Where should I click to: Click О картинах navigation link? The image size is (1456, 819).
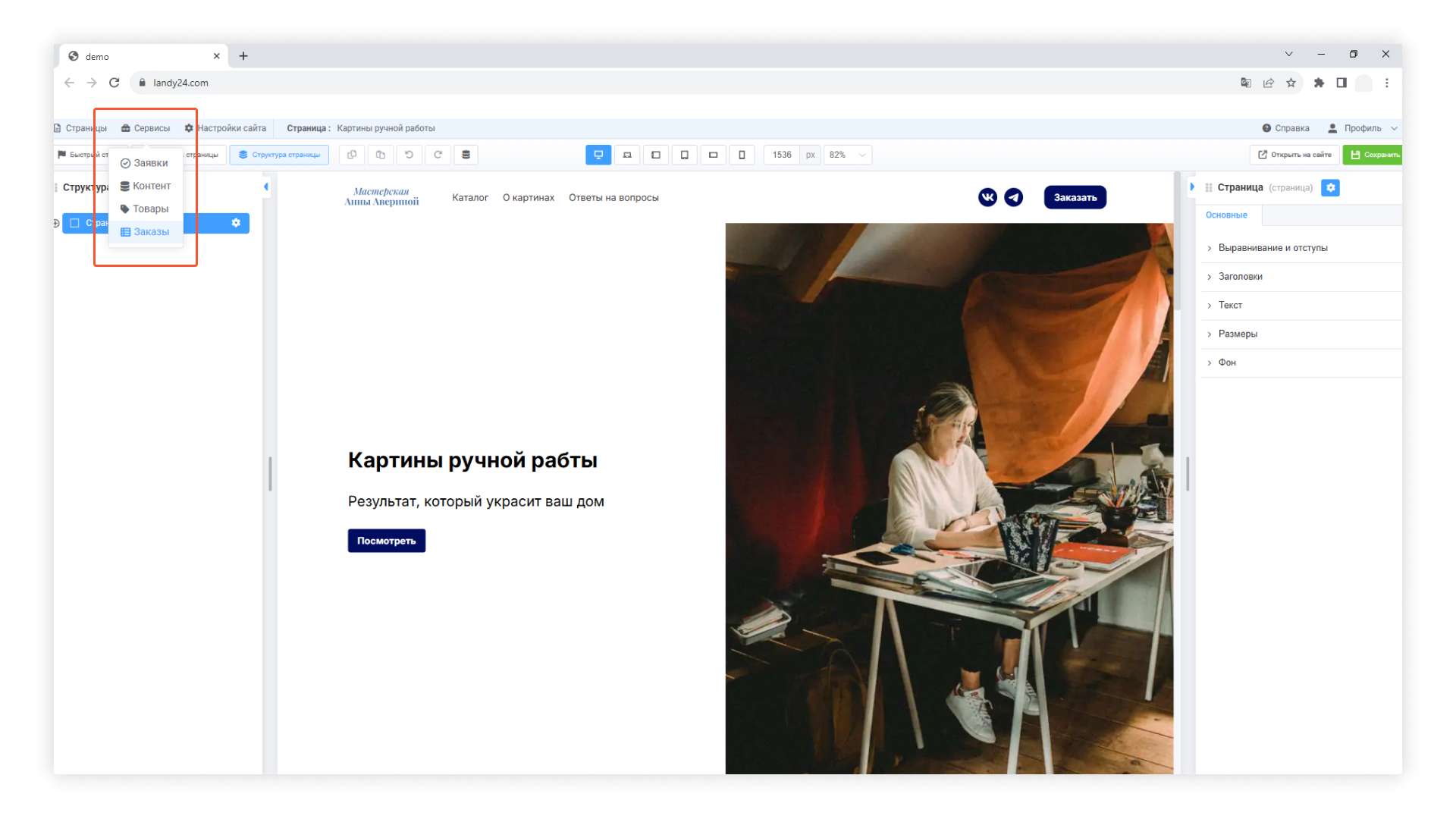(529, 198)
